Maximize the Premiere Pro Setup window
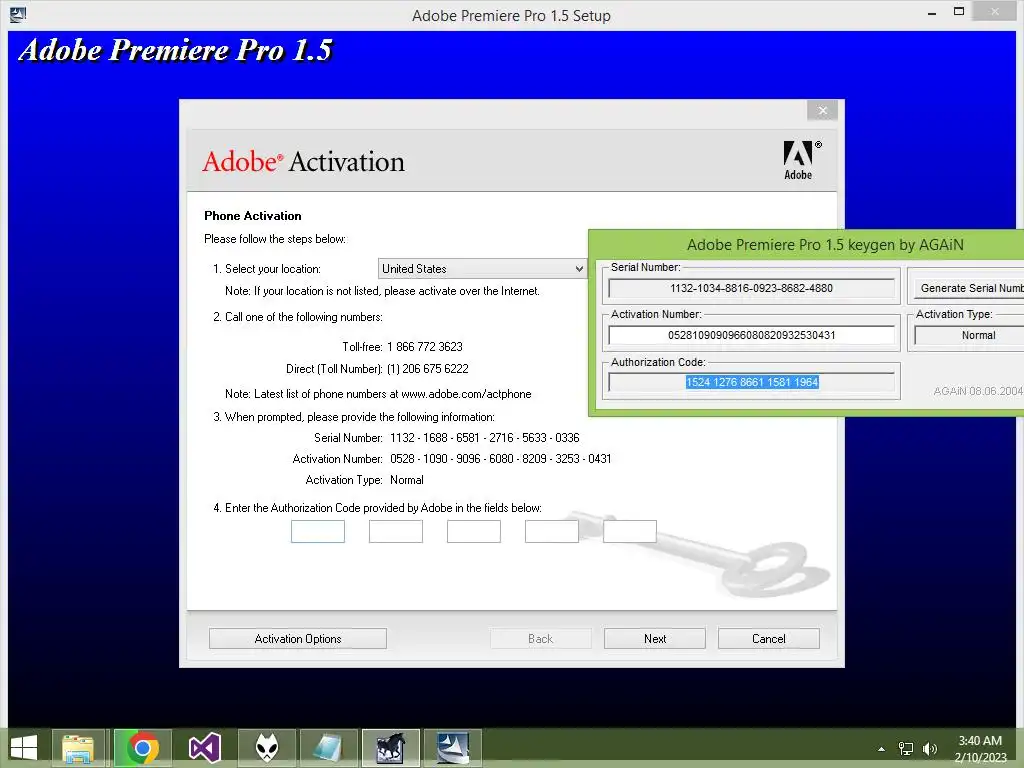This screenshot has width=1024, height=768. 959,12
